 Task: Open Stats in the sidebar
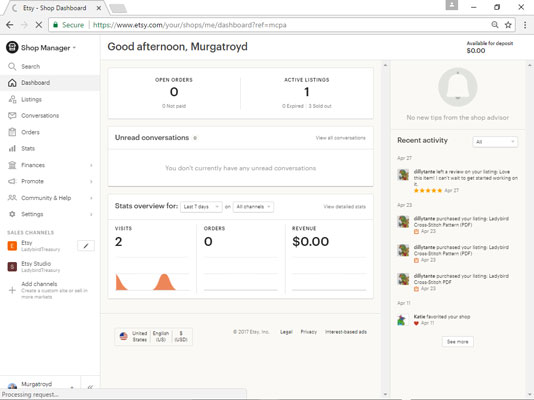tap(28, 148)
